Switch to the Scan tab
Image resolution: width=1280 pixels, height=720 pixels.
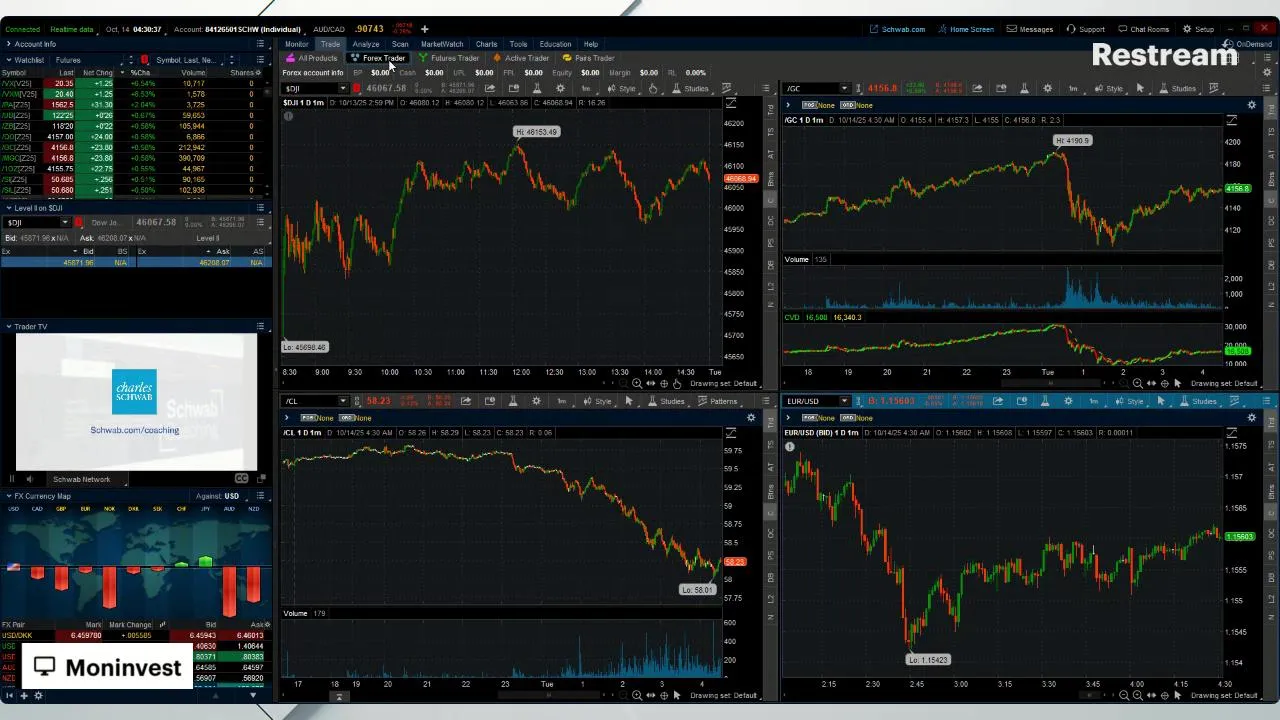[x=400, y=44]
